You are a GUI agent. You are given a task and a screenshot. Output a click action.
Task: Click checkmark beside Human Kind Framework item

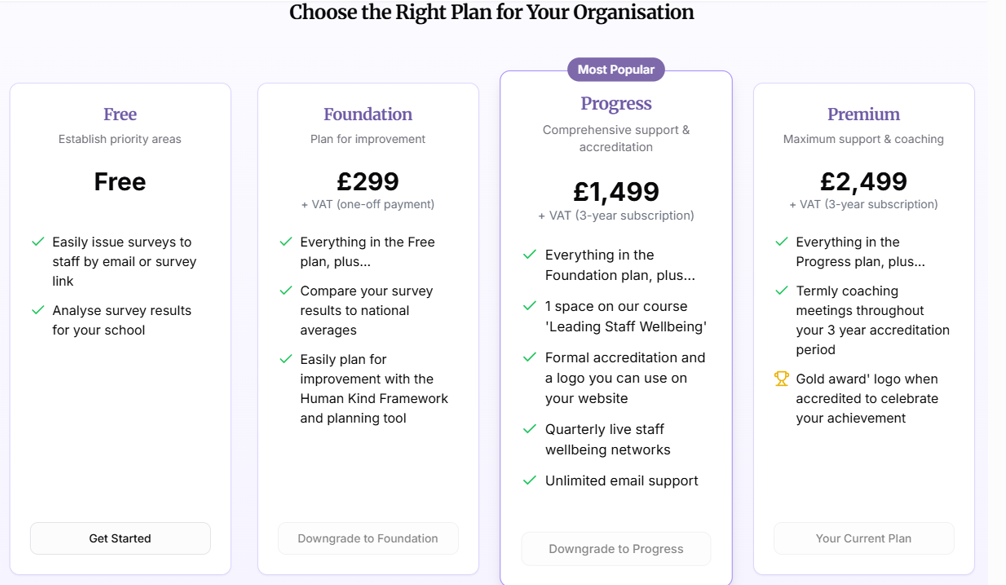pyautogui.click(x=286, y=359)
